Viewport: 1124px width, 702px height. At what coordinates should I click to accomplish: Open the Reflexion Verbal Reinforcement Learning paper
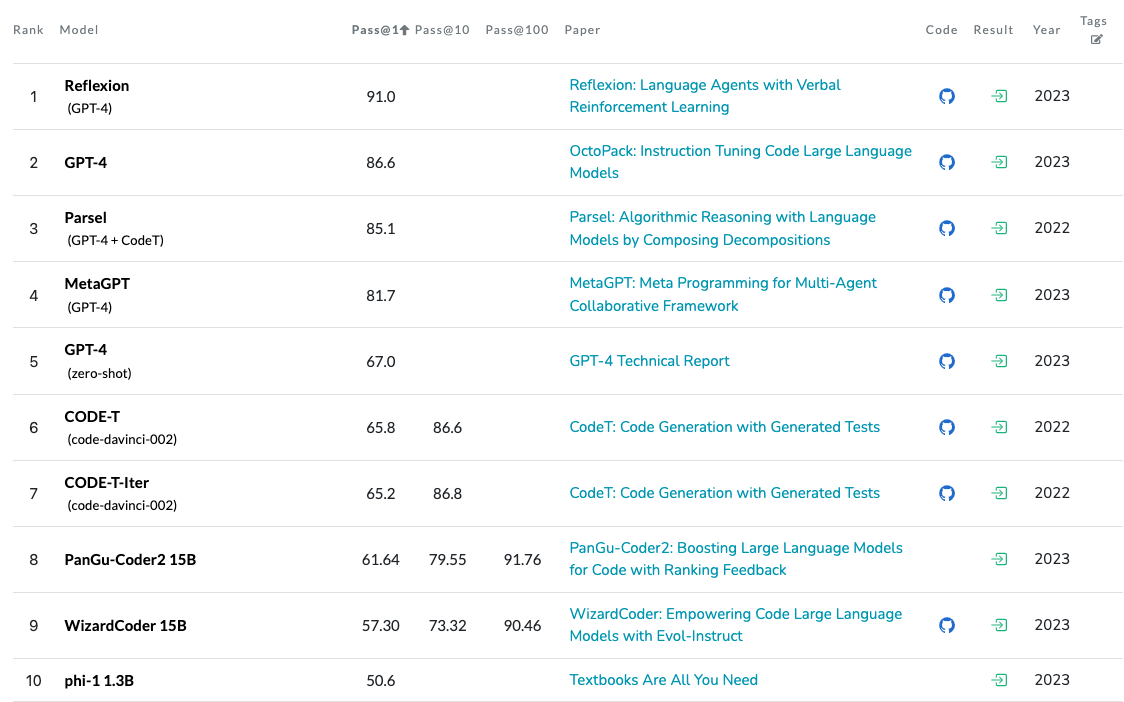coord(705,96)
